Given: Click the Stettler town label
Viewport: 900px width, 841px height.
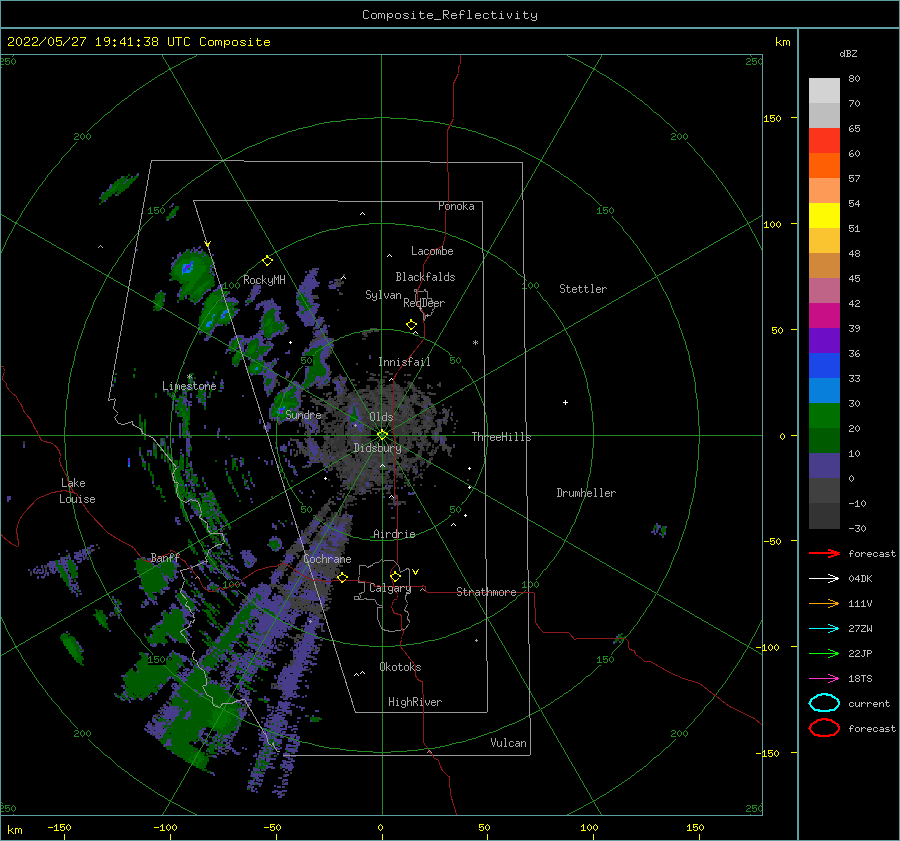Looking at the screenshot, I should pos(583,289).
